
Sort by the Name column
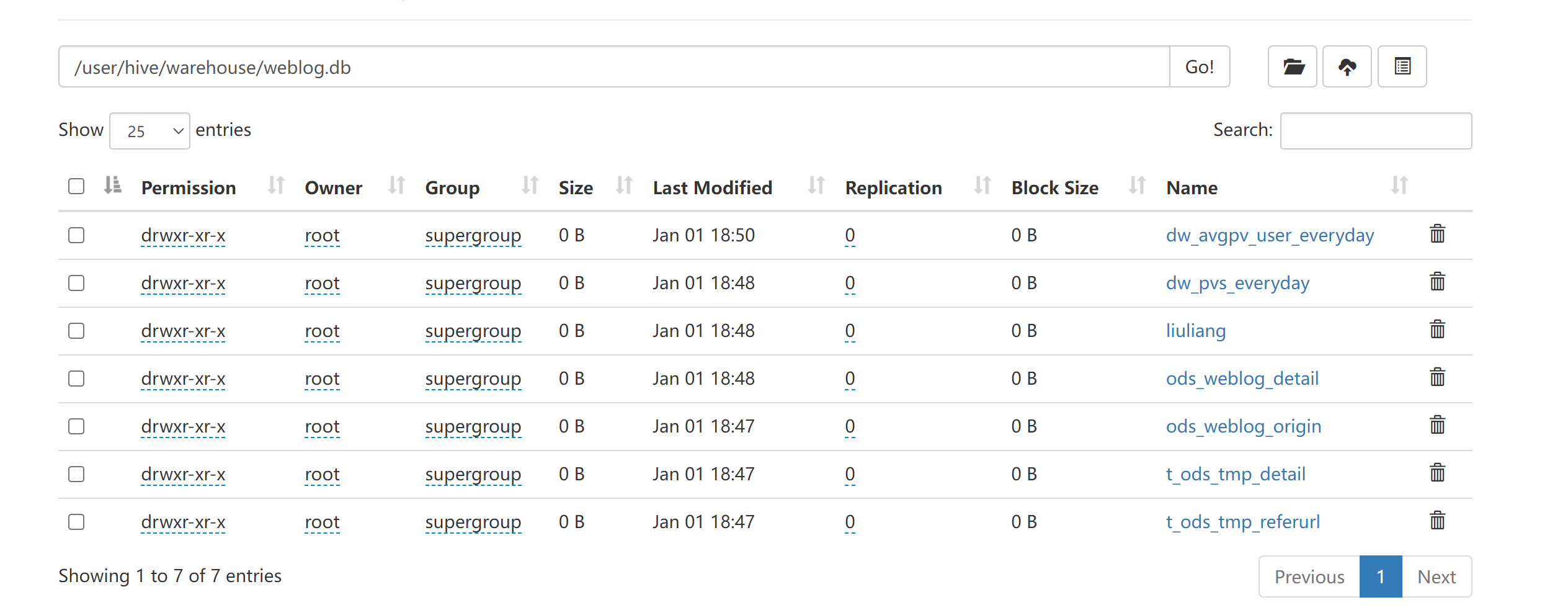tap(1192, 187)
